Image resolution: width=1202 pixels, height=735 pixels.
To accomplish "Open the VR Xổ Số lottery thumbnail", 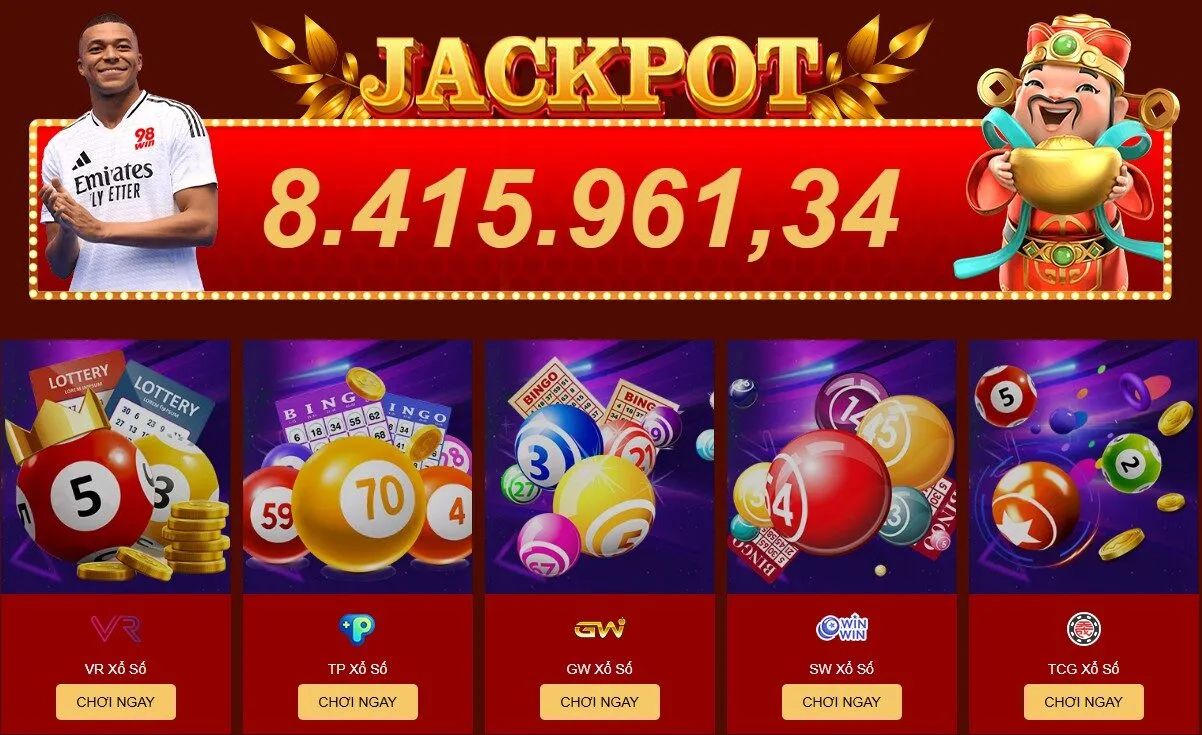I will [116, 467].
